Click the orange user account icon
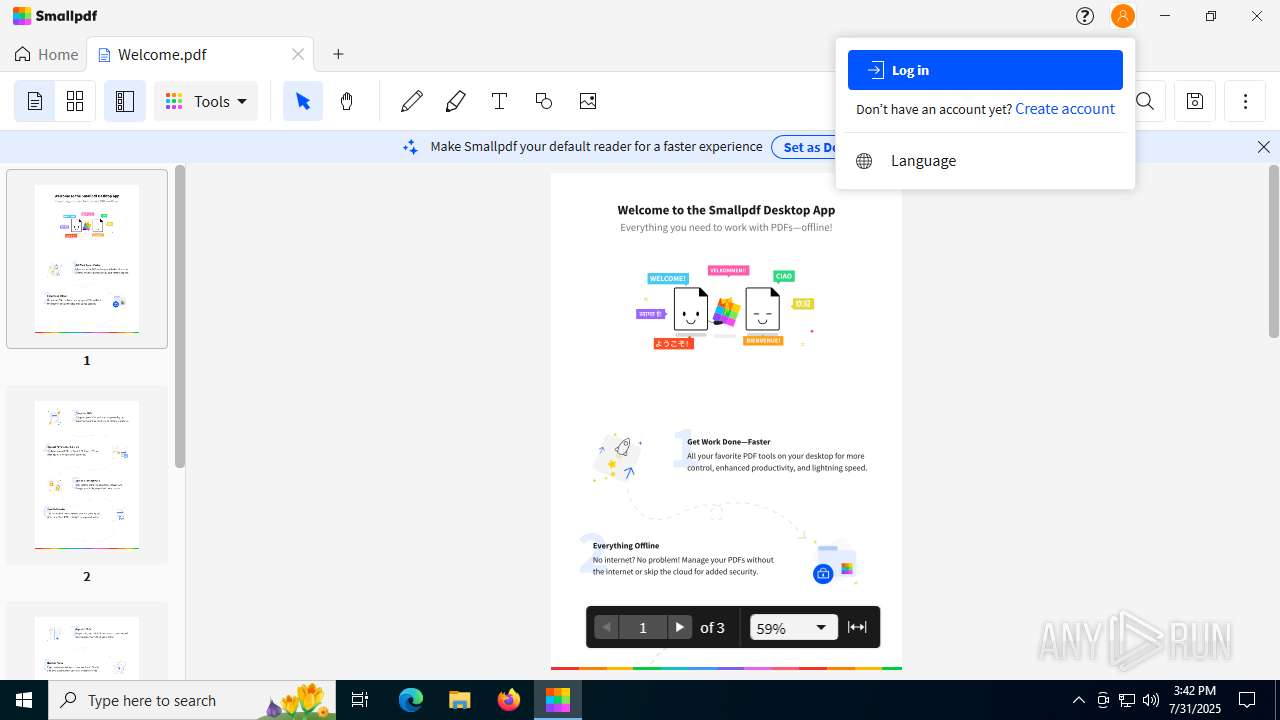This screenshot has height=720, width=1280. [1123, 16]
